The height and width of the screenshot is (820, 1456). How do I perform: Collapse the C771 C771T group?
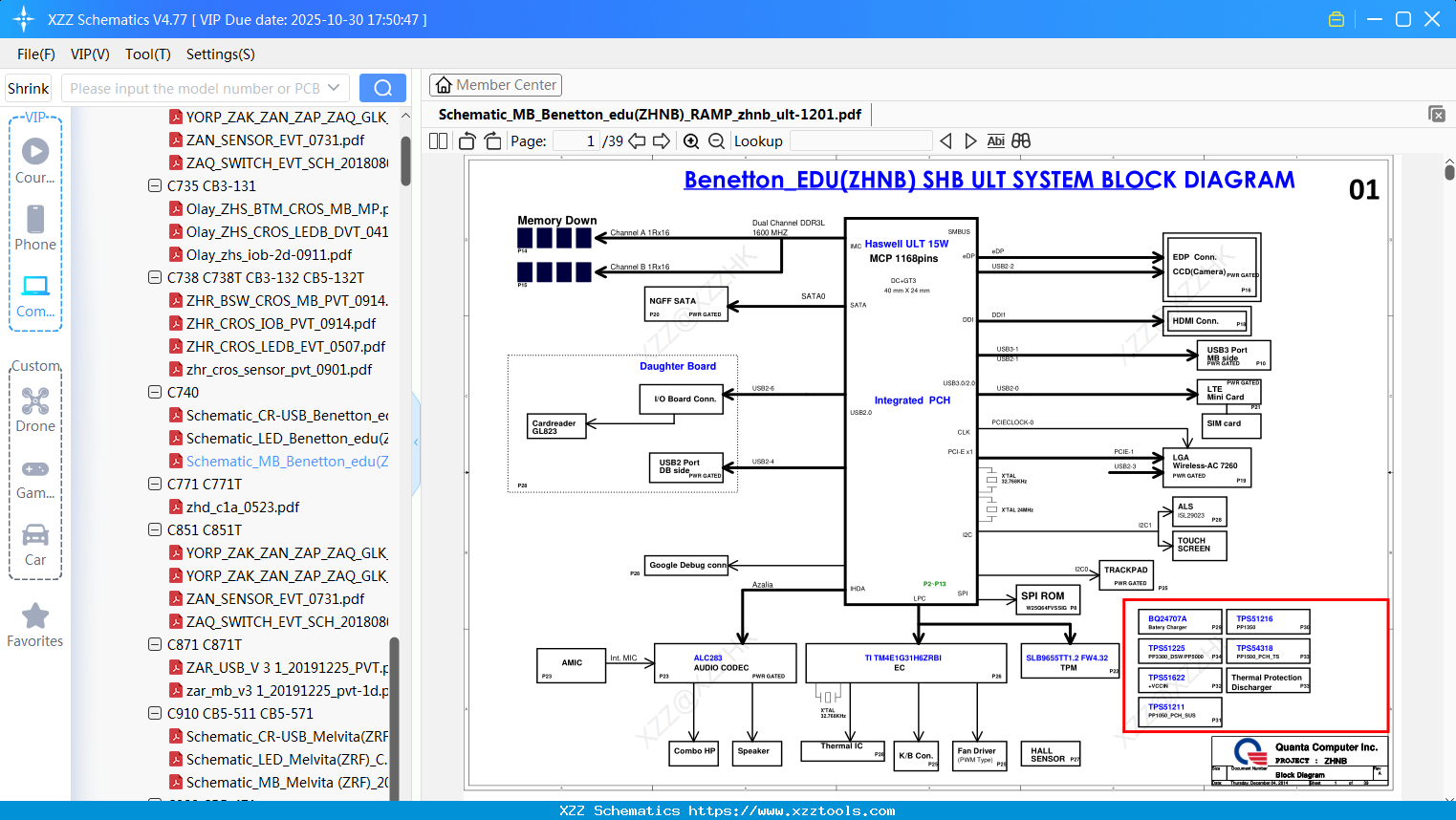155,484
